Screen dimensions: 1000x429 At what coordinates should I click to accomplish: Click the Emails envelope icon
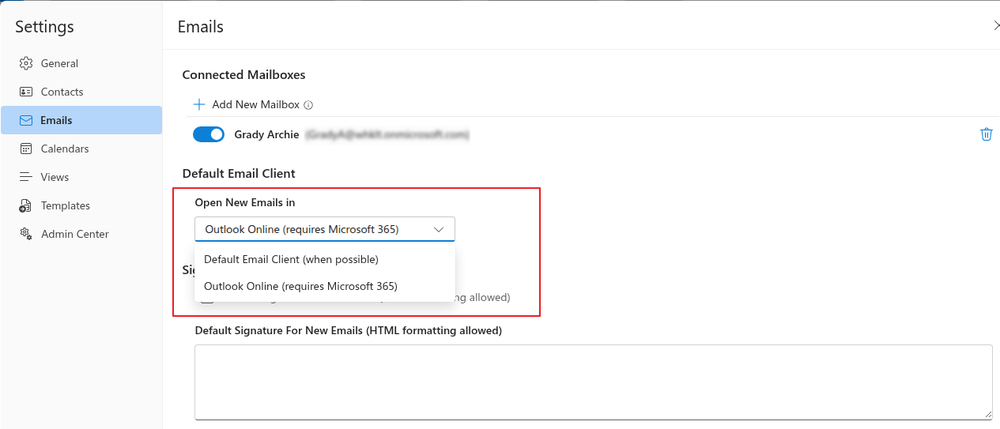tap(26, 120)
